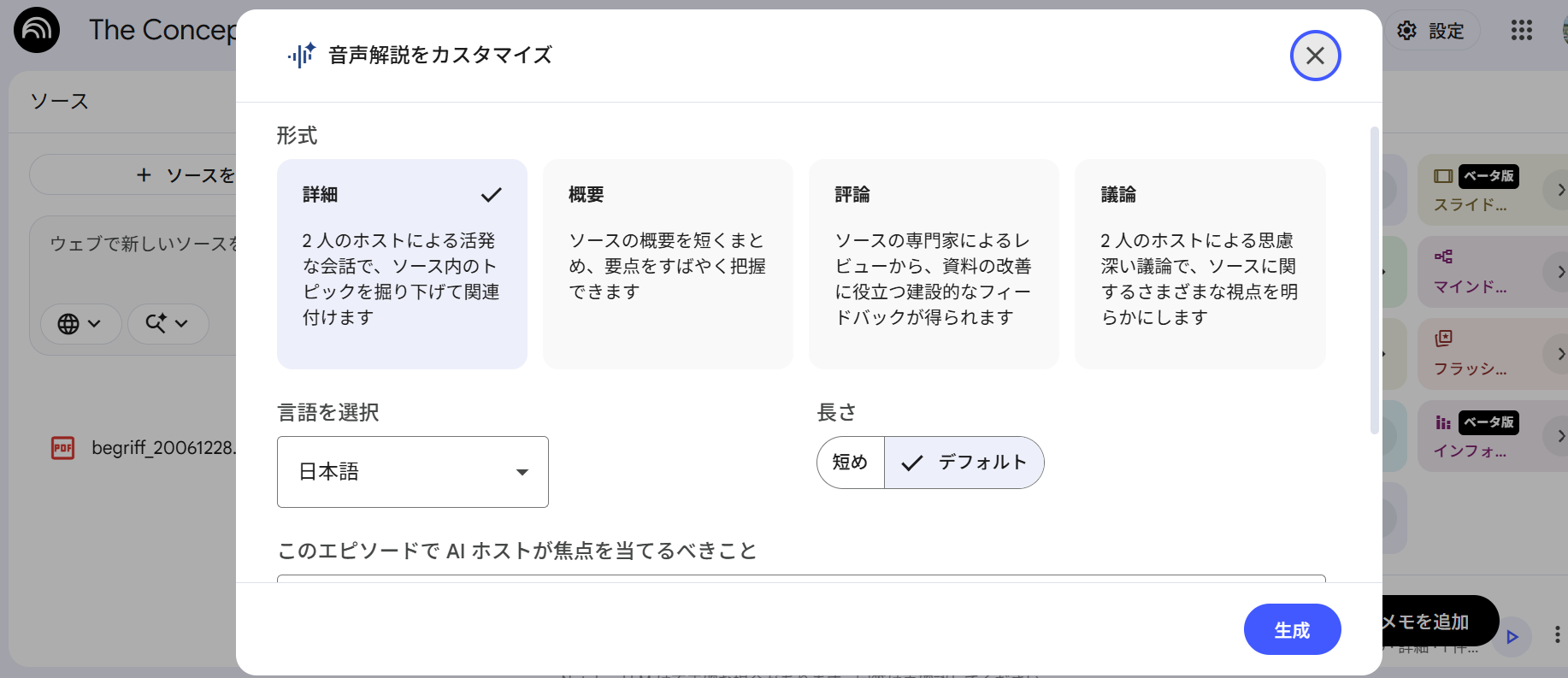This screenshot has height=678, width=1568.
Task: Click the インフォ infographic icon
Action: [x=1443, y=422]
